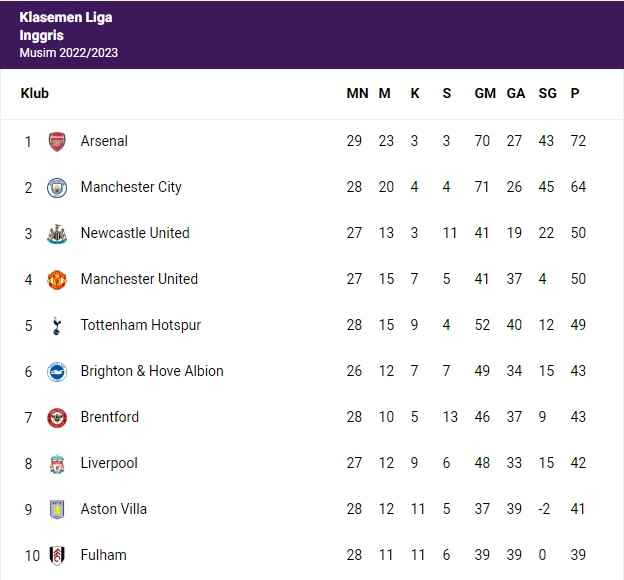
Task: Click the SG goal difference header
Action: coord(546,93)
